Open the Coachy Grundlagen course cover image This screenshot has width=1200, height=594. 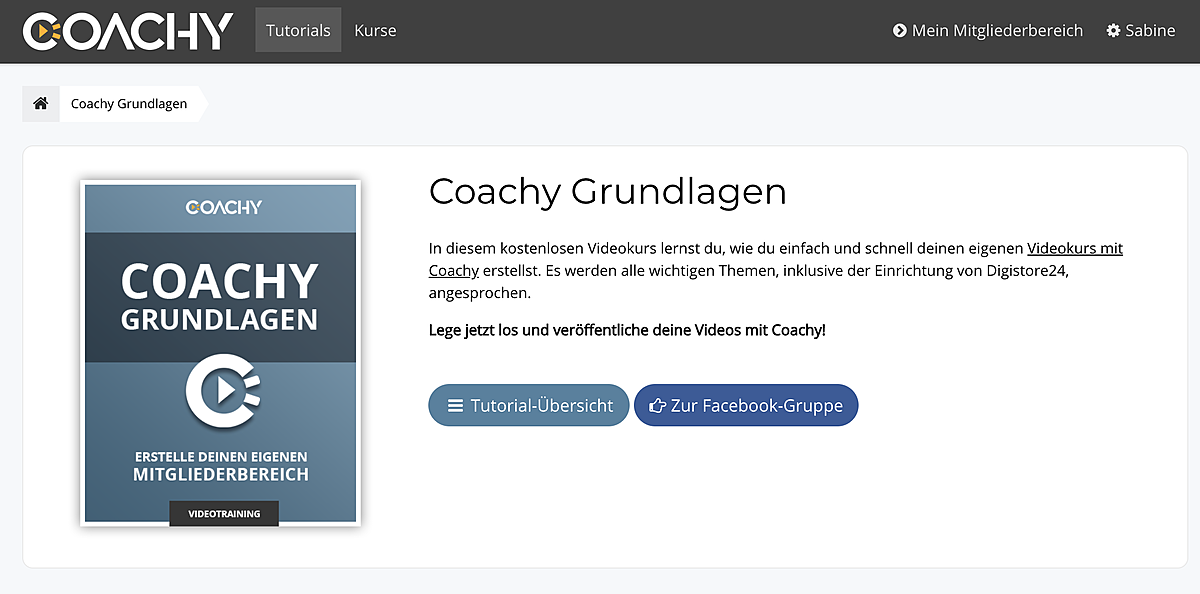[x=220, y=353]
